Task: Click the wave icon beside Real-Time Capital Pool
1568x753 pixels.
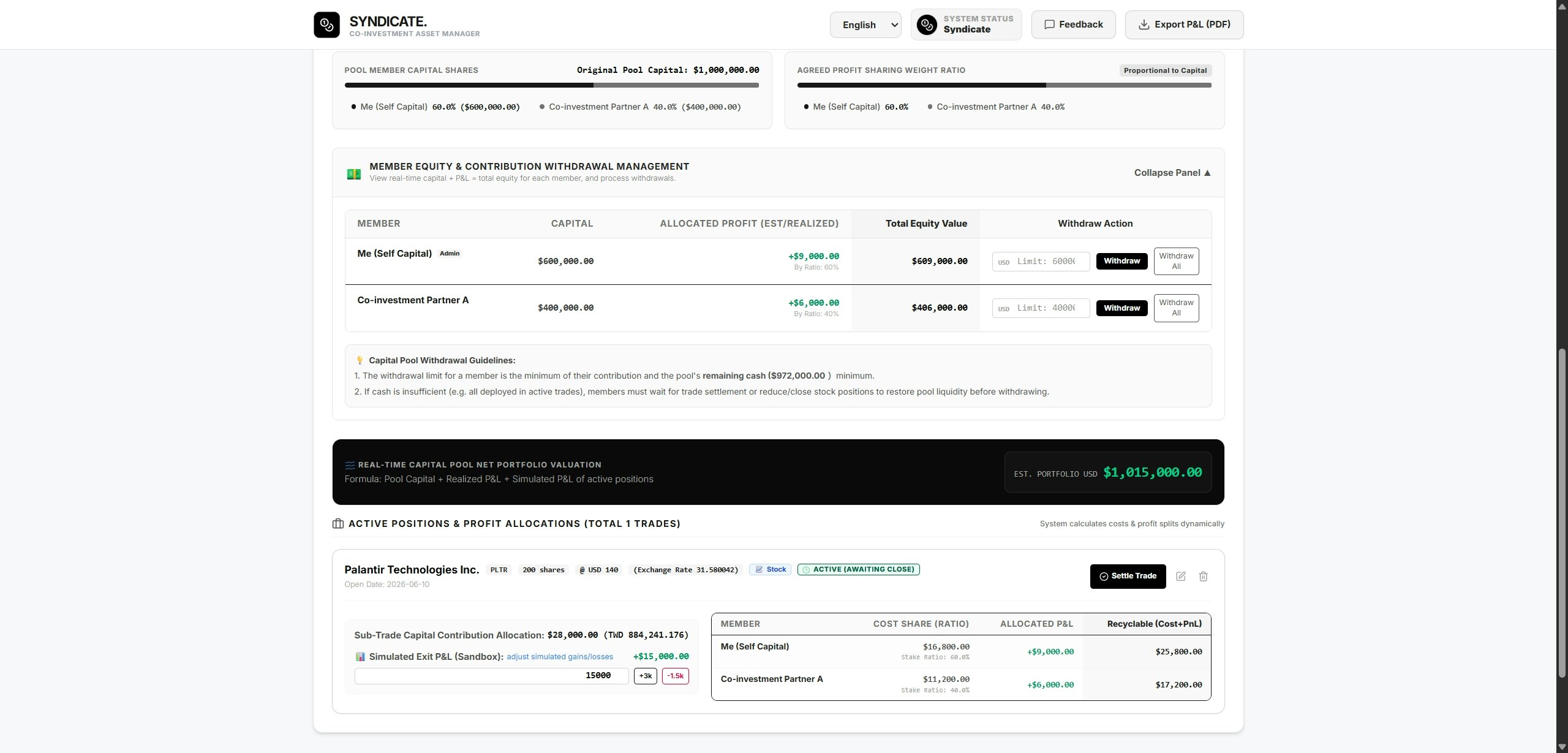Action: 350,465
